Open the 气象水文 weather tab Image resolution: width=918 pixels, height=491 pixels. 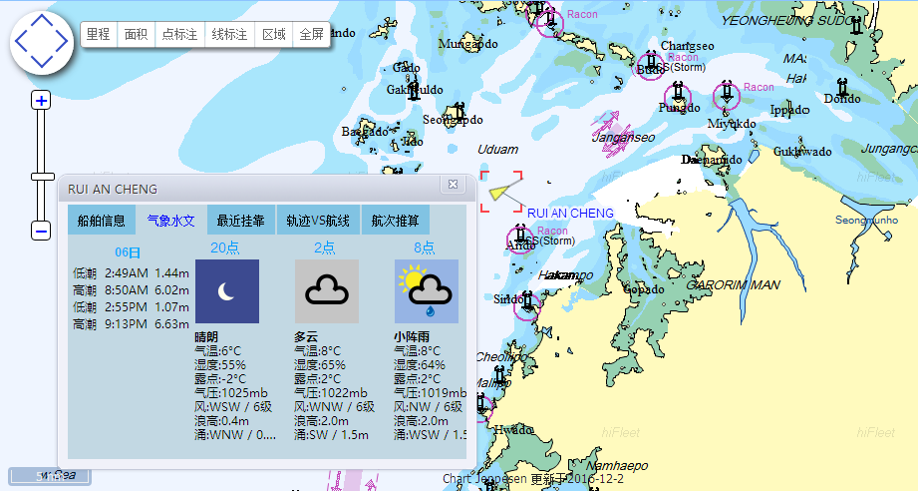[171, 220]
